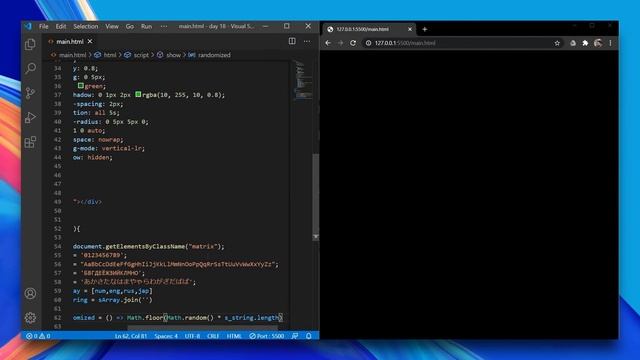The image size is (640, 360).
Task: Open the Run menu
Action: pos(147,26)
